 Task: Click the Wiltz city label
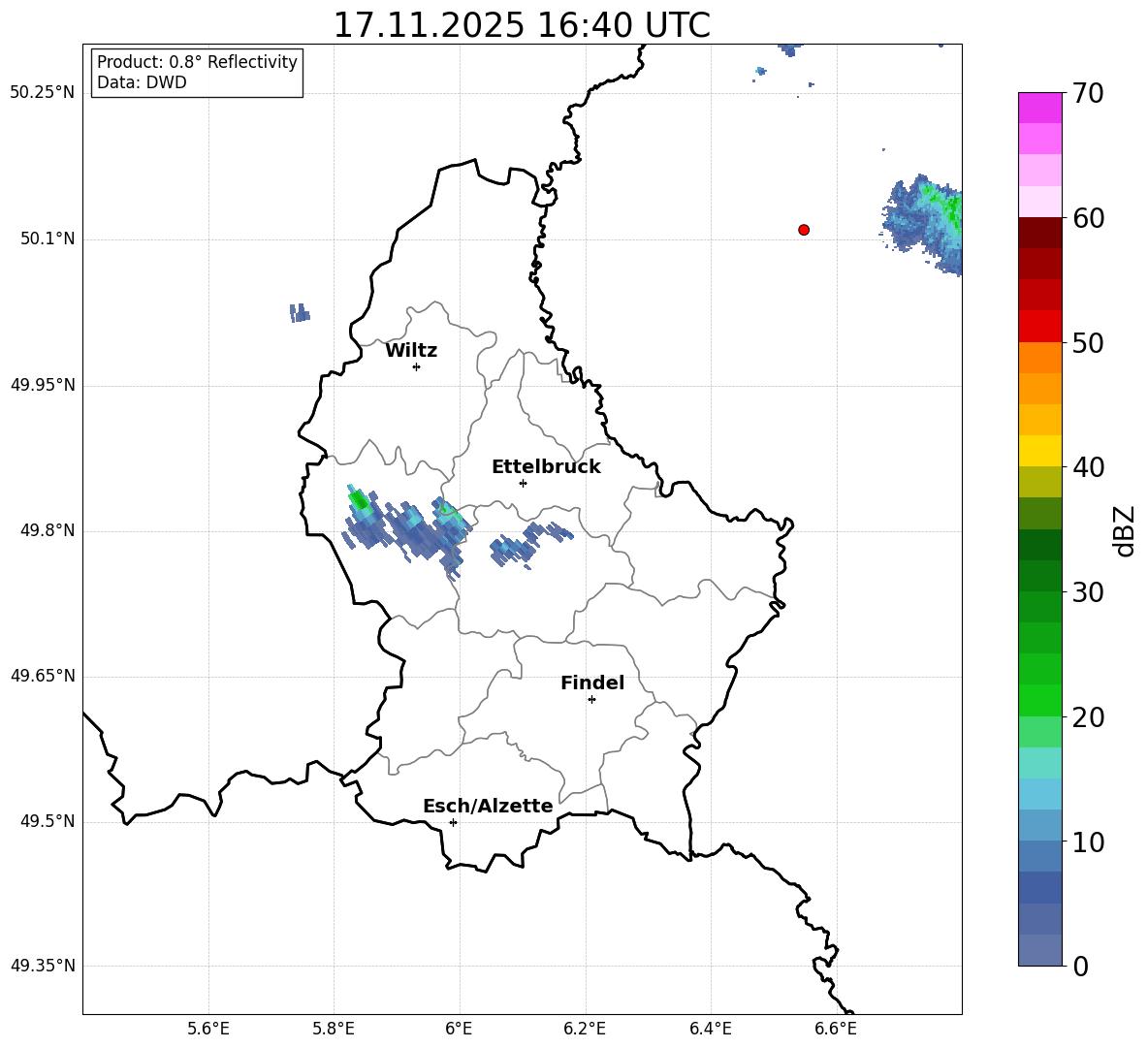(411, 351)
